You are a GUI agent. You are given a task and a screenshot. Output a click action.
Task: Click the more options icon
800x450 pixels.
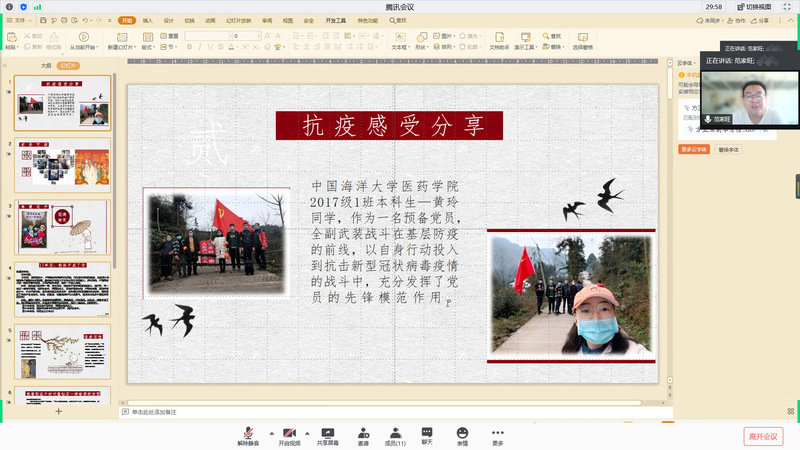tap(497, 433)
